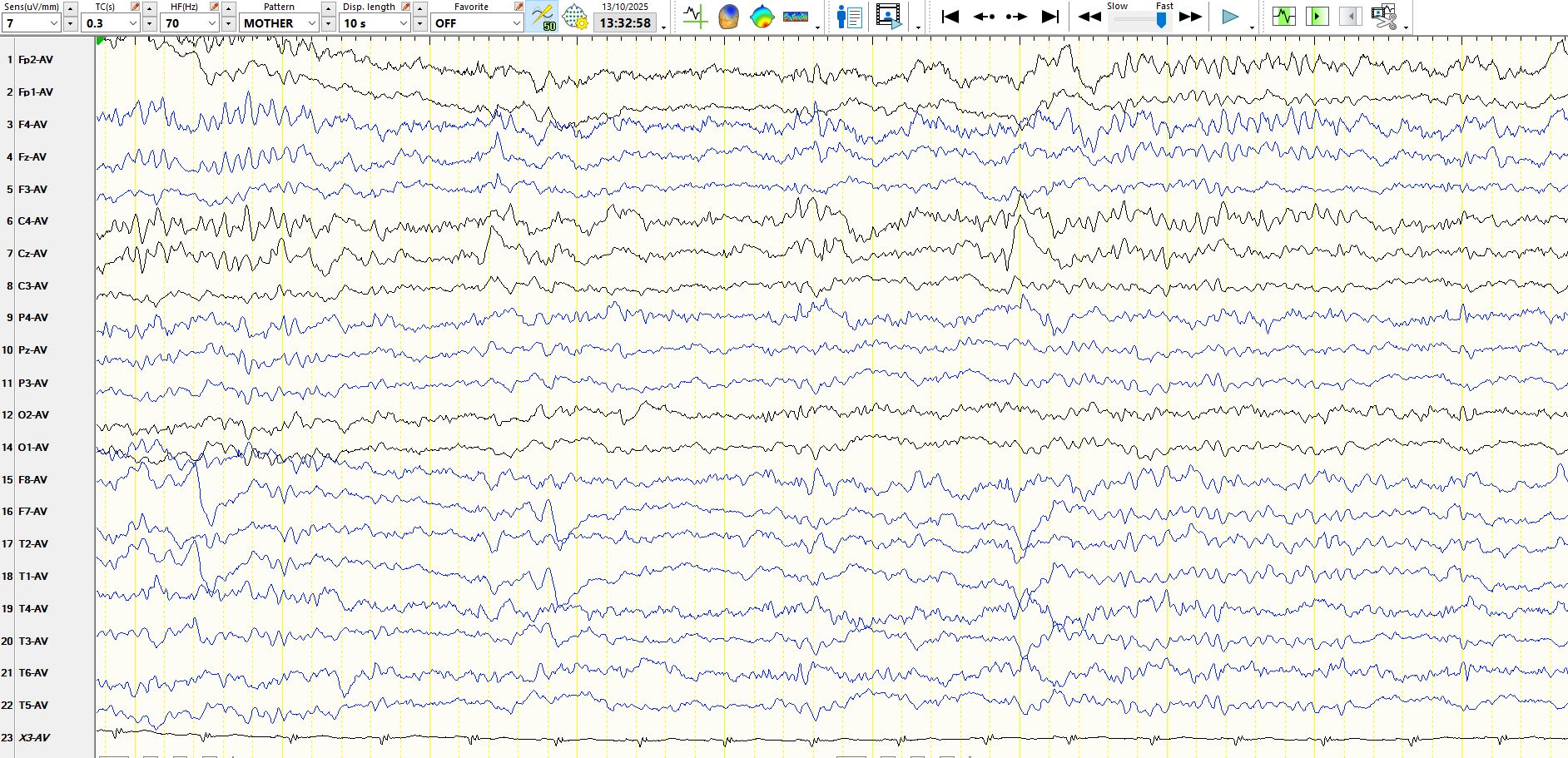Select the O2-AV channel label
Screen dimensions: 1568x758
click(x=33, y=415)
